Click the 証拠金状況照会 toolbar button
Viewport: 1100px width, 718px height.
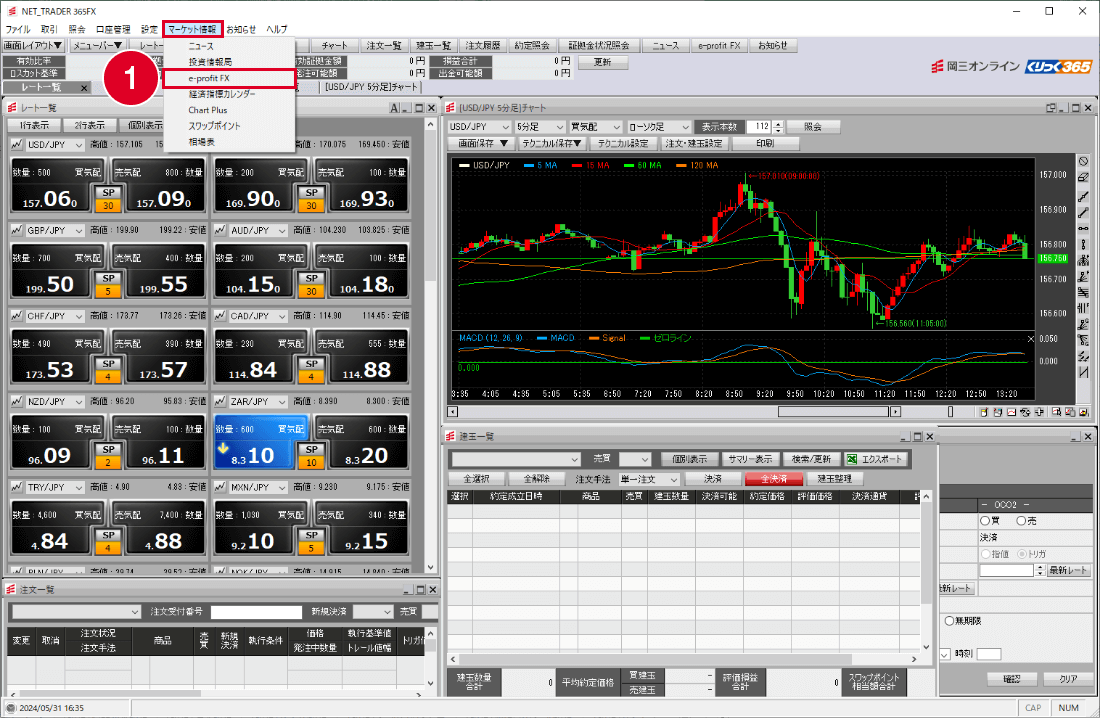click(x=598, y=46)
